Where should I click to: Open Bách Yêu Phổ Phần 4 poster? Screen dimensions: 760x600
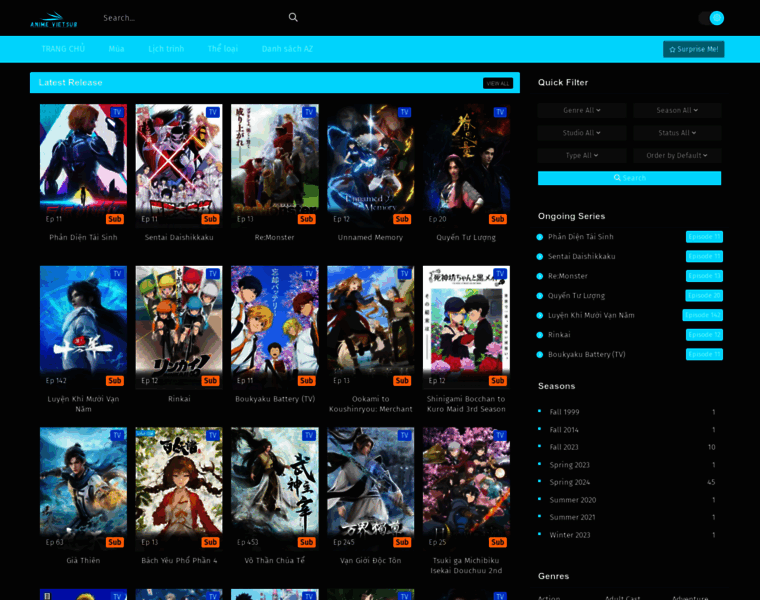click(179, 488)
